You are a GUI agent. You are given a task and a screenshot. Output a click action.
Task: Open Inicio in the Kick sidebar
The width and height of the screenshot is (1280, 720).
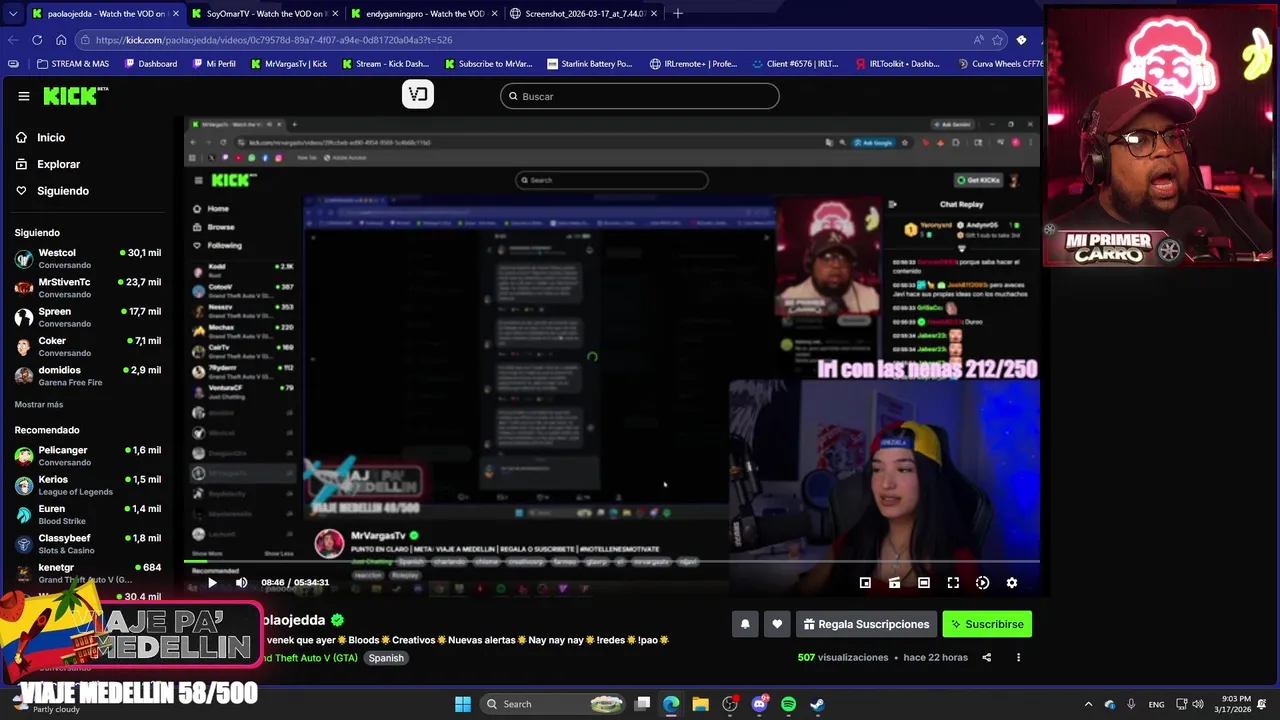point(51,137)
